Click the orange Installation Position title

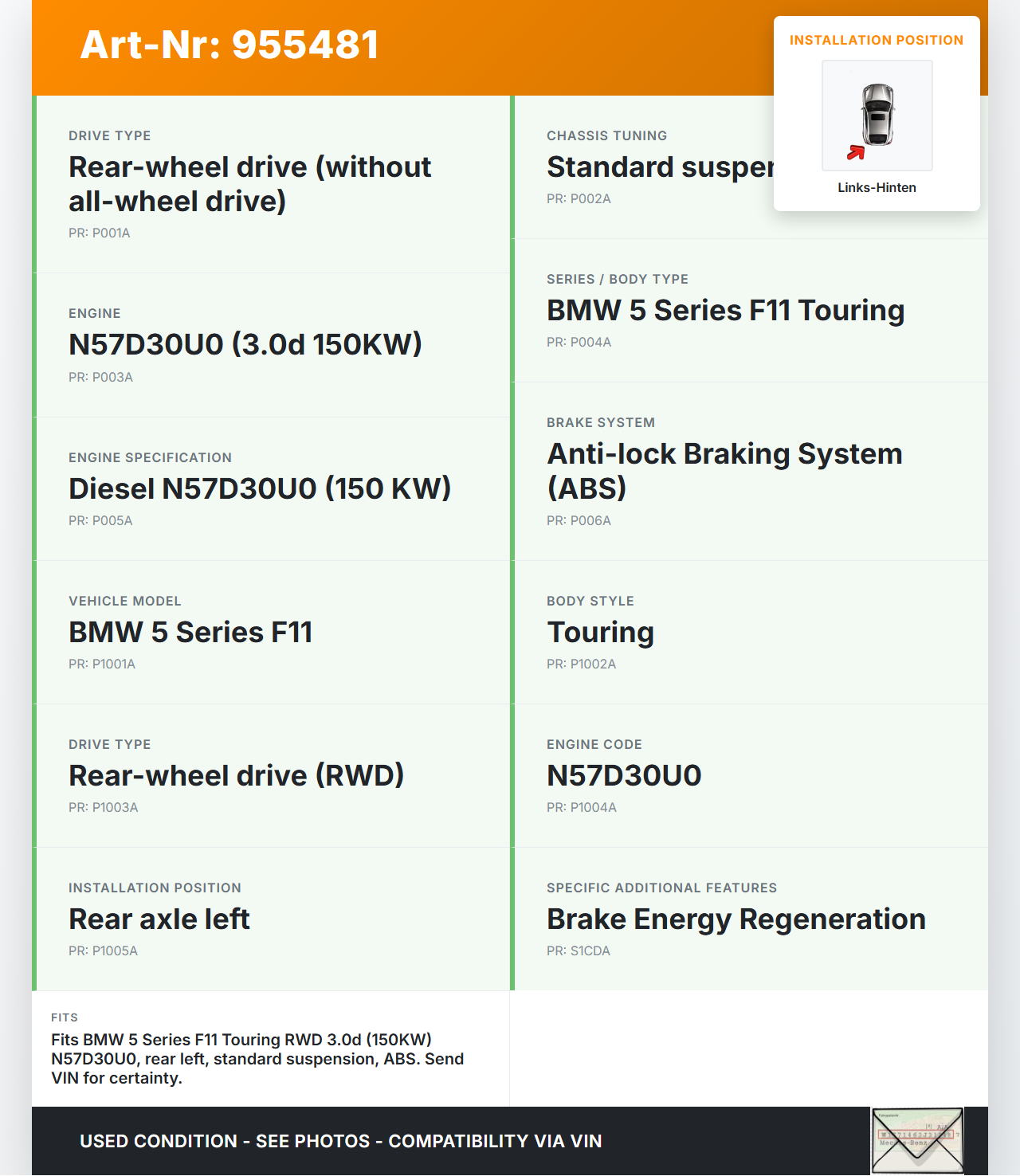coord(876,41)
